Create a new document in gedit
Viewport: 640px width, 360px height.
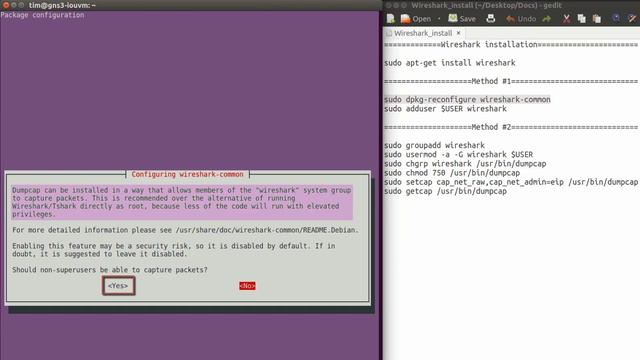pyautogui.click(x=391, y=19)
